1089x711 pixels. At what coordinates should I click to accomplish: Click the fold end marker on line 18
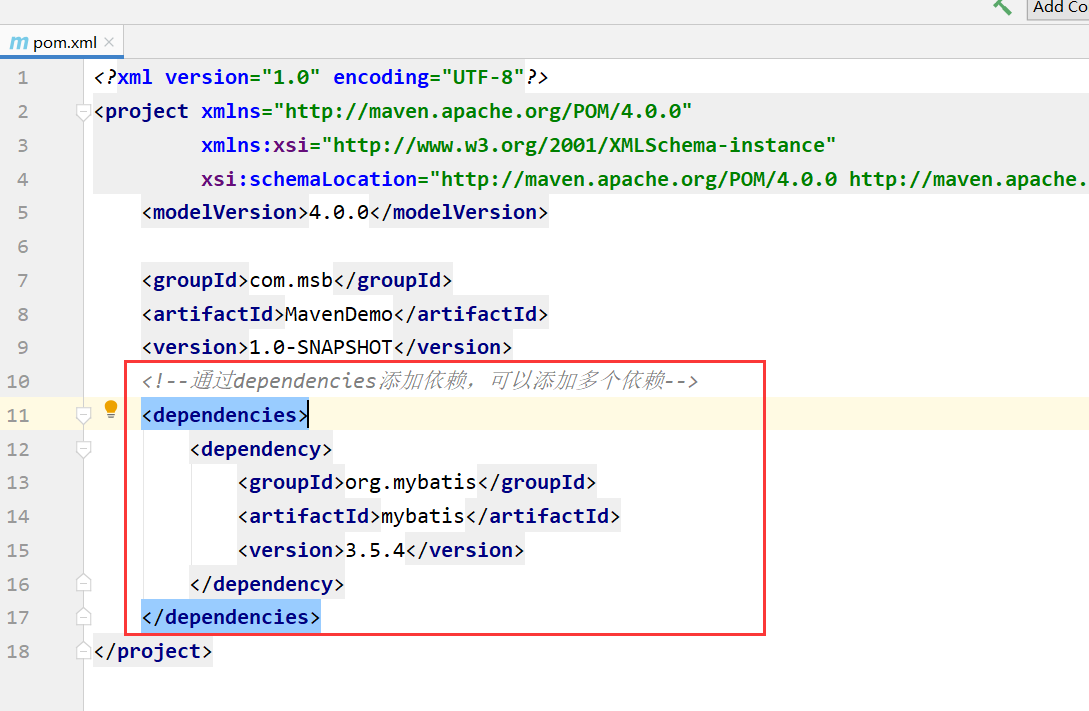tap(83, 651)
